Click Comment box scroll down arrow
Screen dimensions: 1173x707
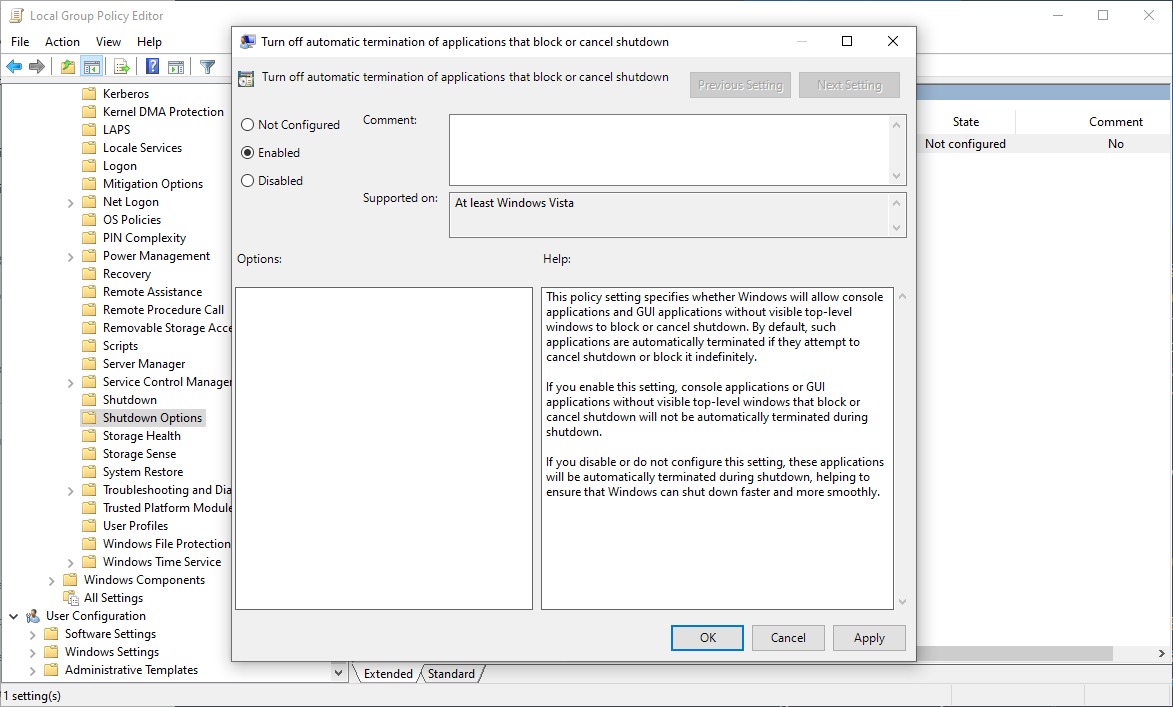tap(896, 177)
